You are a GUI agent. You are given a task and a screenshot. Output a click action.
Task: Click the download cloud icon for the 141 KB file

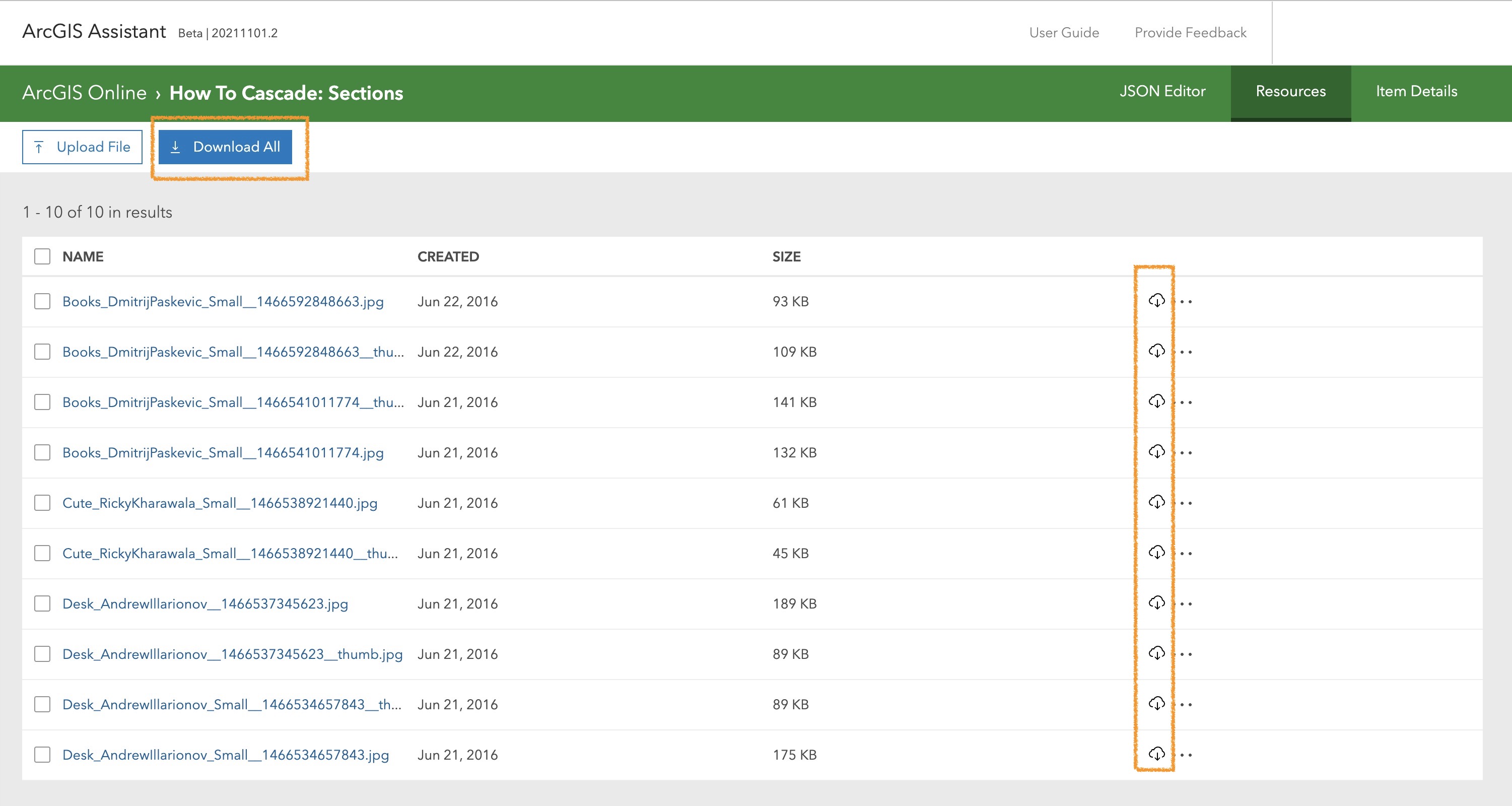[x=1156, y=401]
